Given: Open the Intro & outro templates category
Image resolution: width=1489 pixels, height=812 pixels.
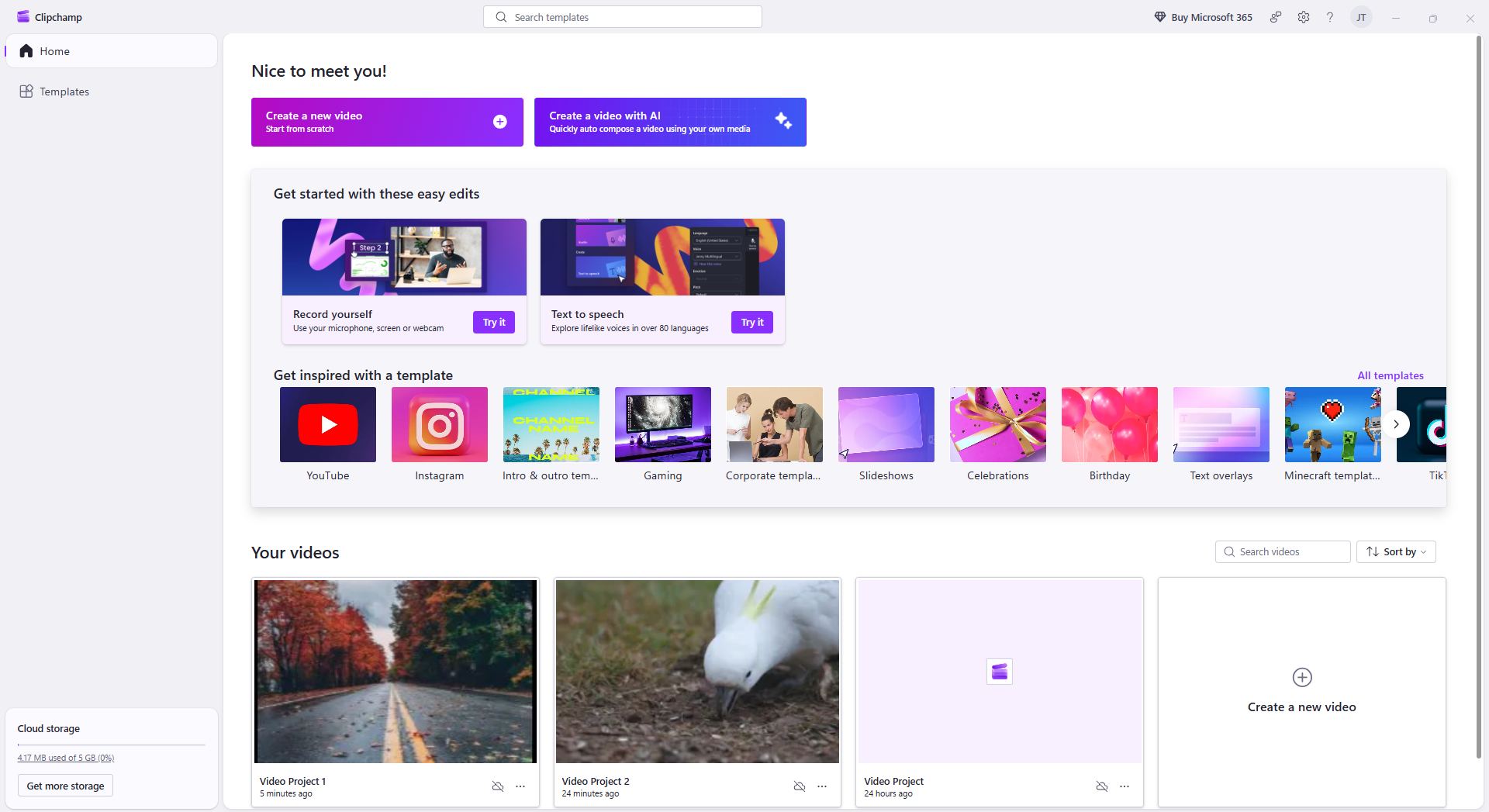Looking at the screenshot, I should tap(551, 434).
